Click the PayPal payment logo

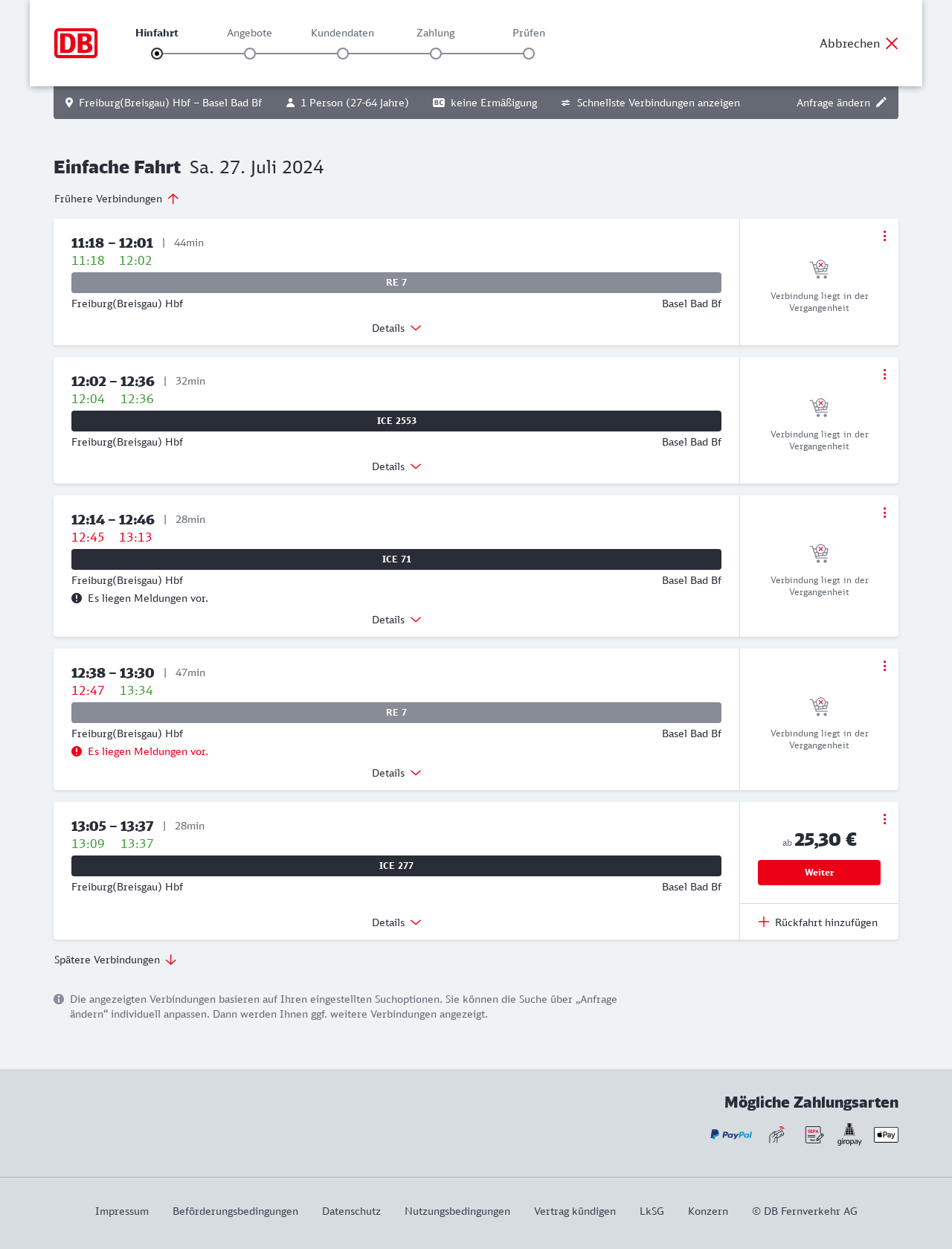click(731, 1134)
